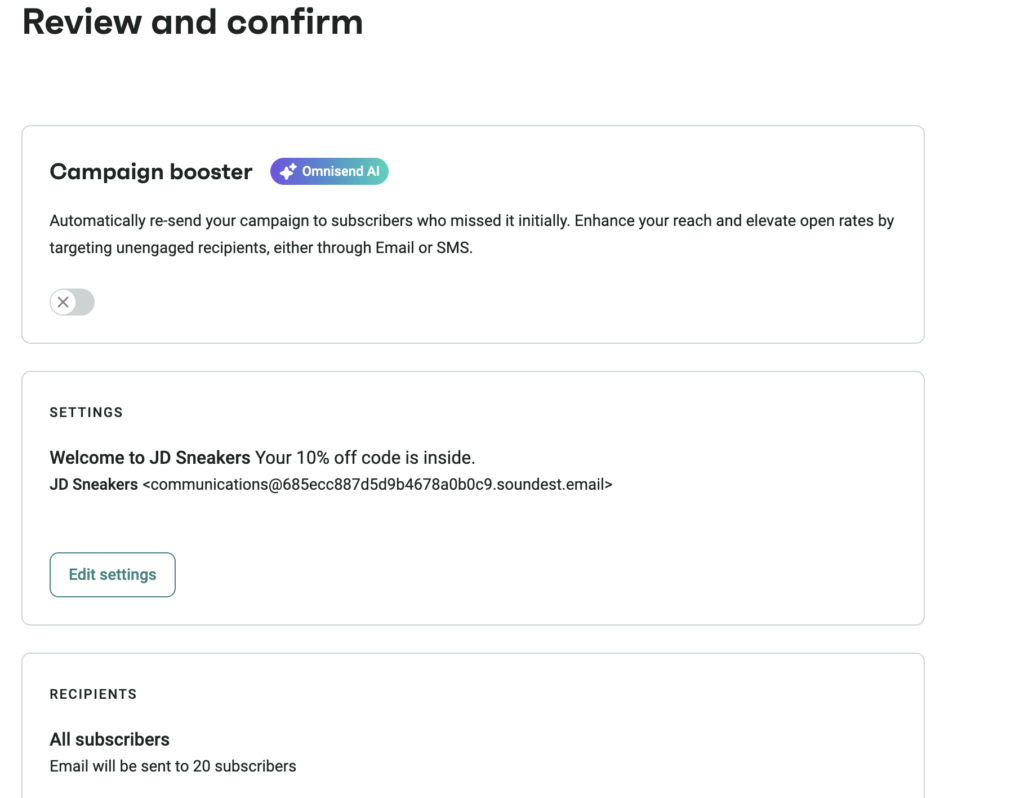Click the sparkle icon in Omnisend AI badge
Screen dimensions: 1024x798
(287, 172)
